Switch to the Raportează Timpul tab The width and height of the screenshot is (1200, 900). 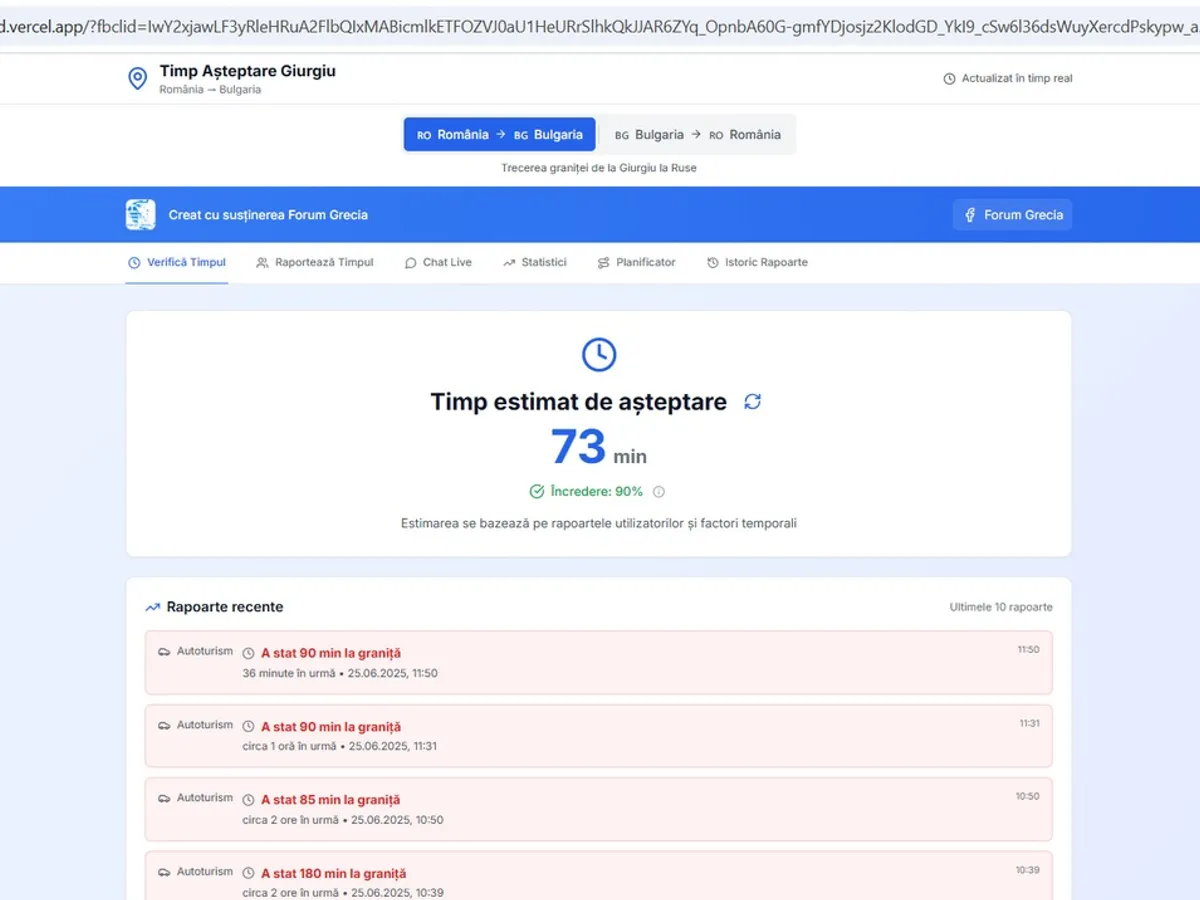point(314,263)
